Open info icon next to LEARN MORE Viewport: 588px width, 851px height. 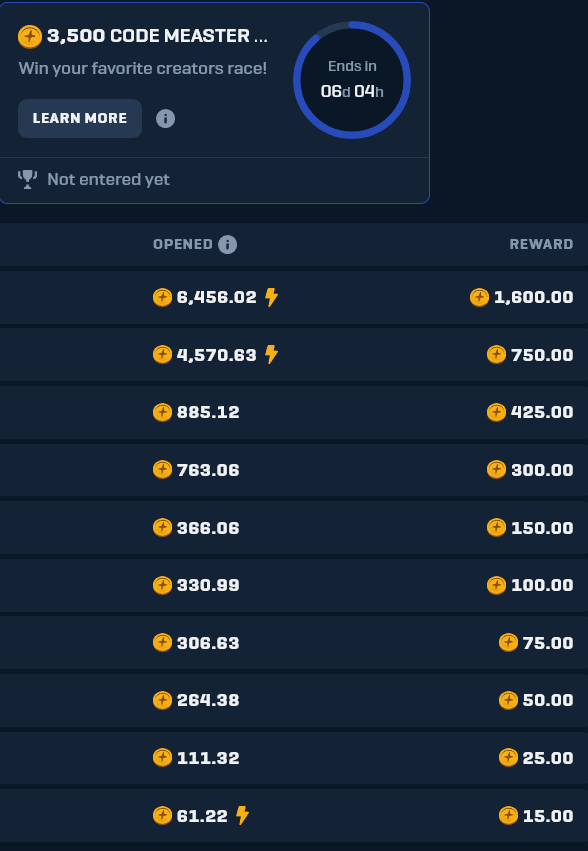[166, 118]
